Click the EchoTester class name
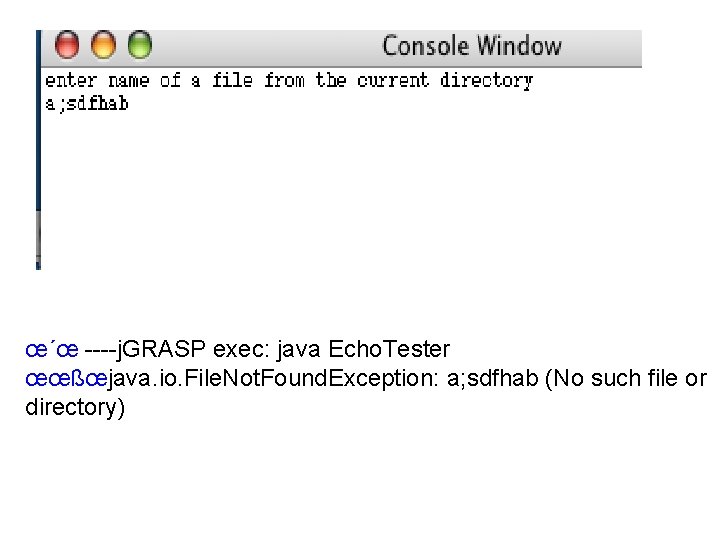The image size is (720, 540). [389, 349]
